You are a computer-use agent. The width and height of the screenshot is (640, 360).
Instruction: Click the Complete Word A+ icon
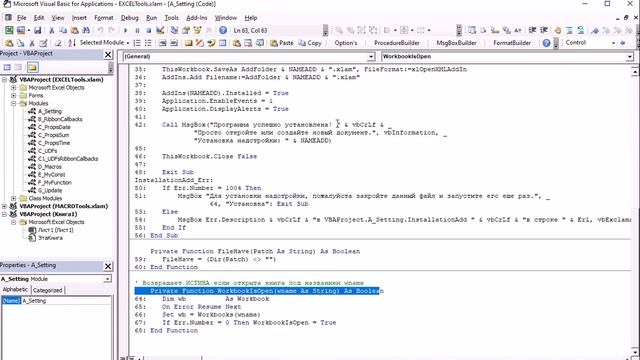tap(518, 30)
